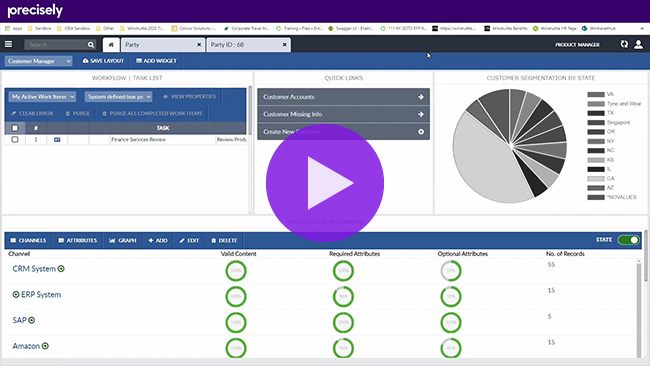Click the Save Layout button
Image resolution: width=650 pixels, height=366 pixels.
[x=103, y=61]
